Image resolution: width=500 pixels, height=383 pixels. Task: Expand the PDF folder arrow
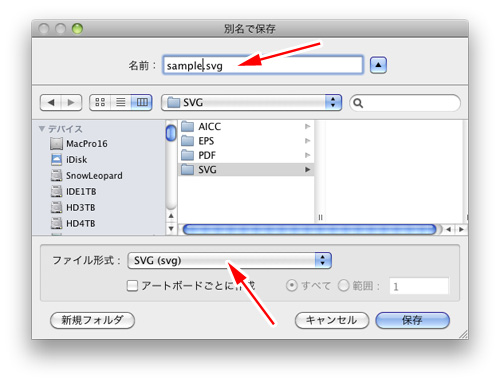coord(307,155)
